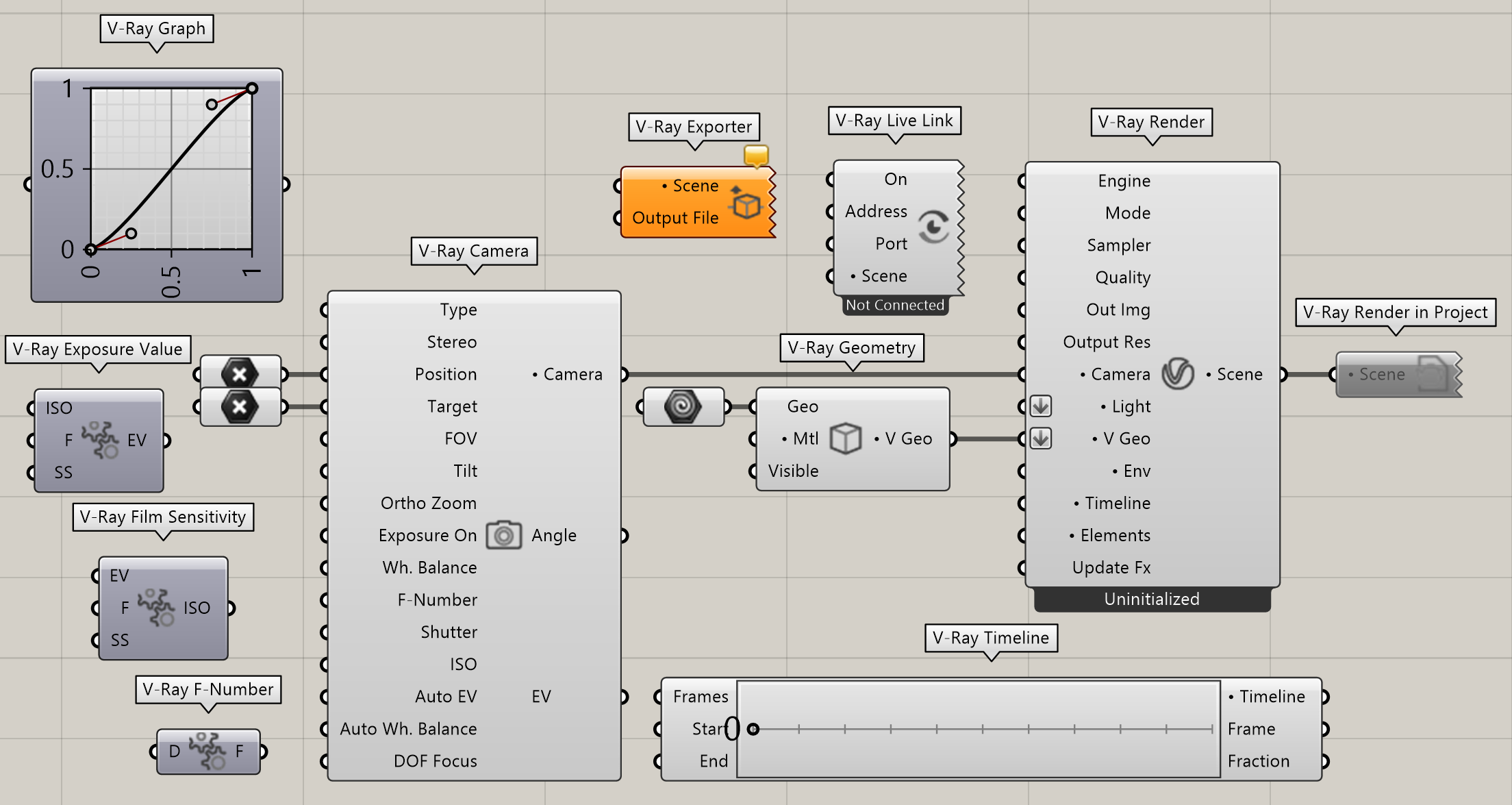
Task: Click the top-right graph curve control point
Action: click(x=252, y=88)
